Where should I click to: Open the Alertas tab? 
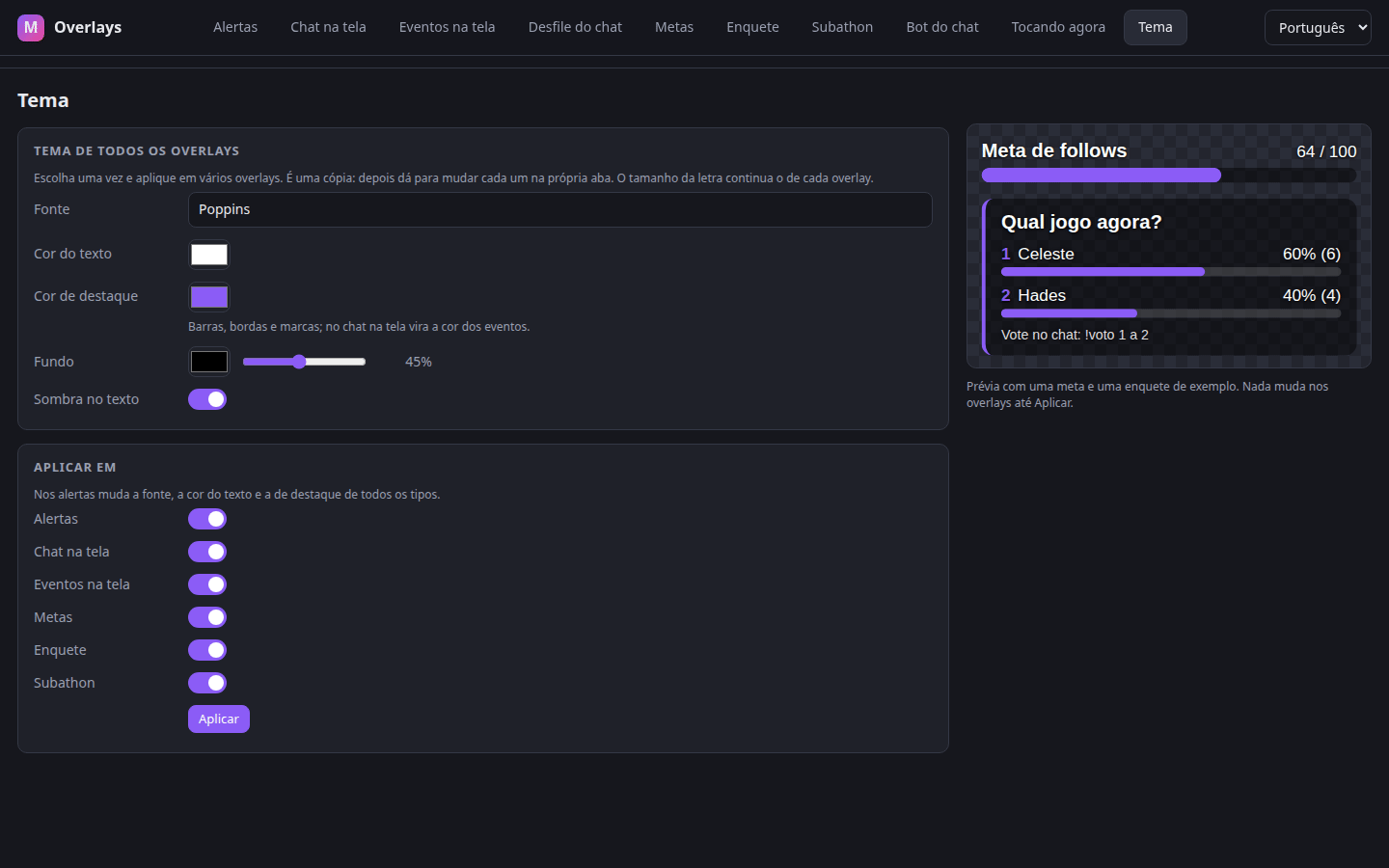coord(235,27)
